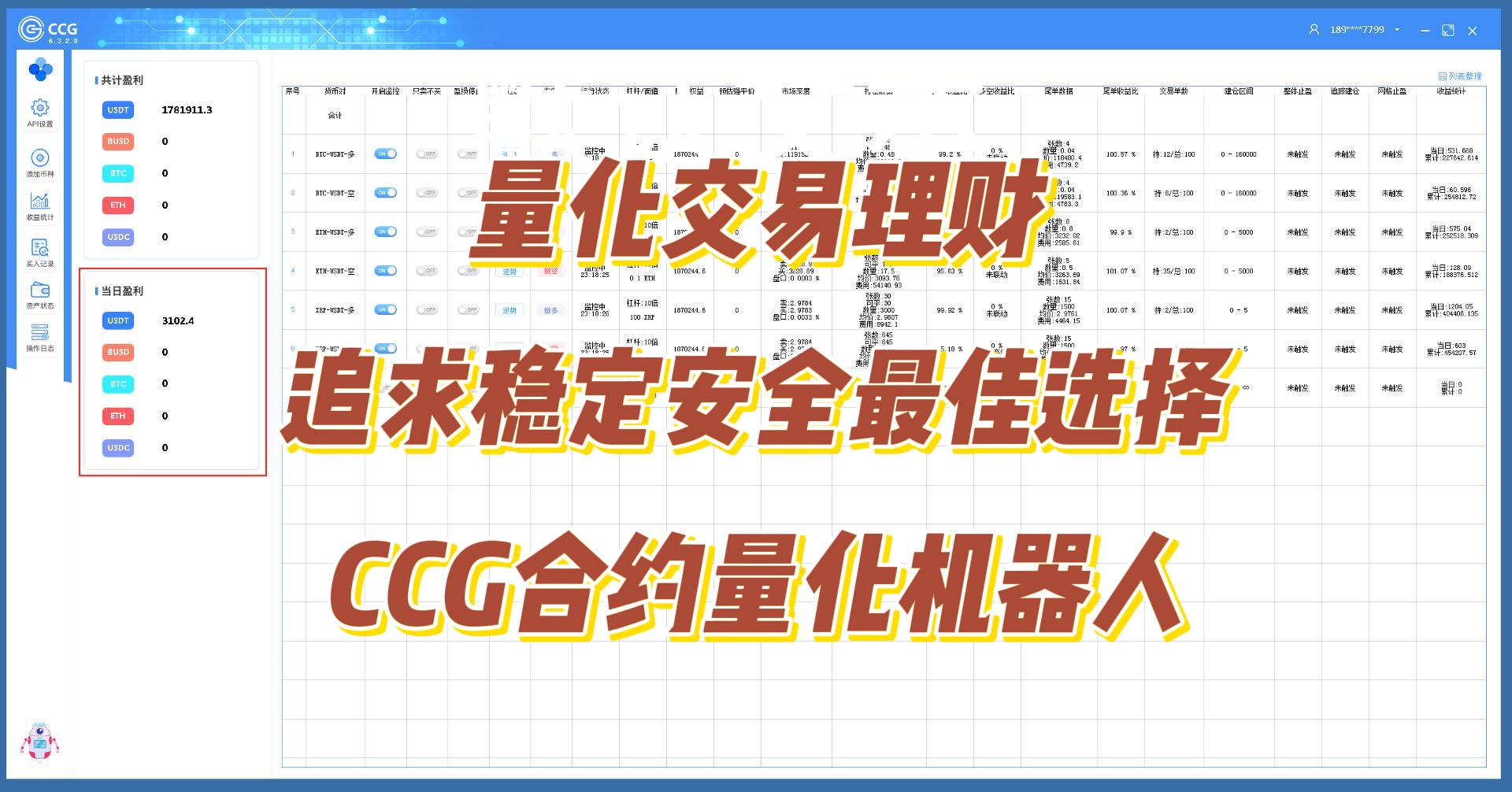
Task: Click BTC badge under 共计盈利
Action: pyautogui.click(x=118, y=173)
